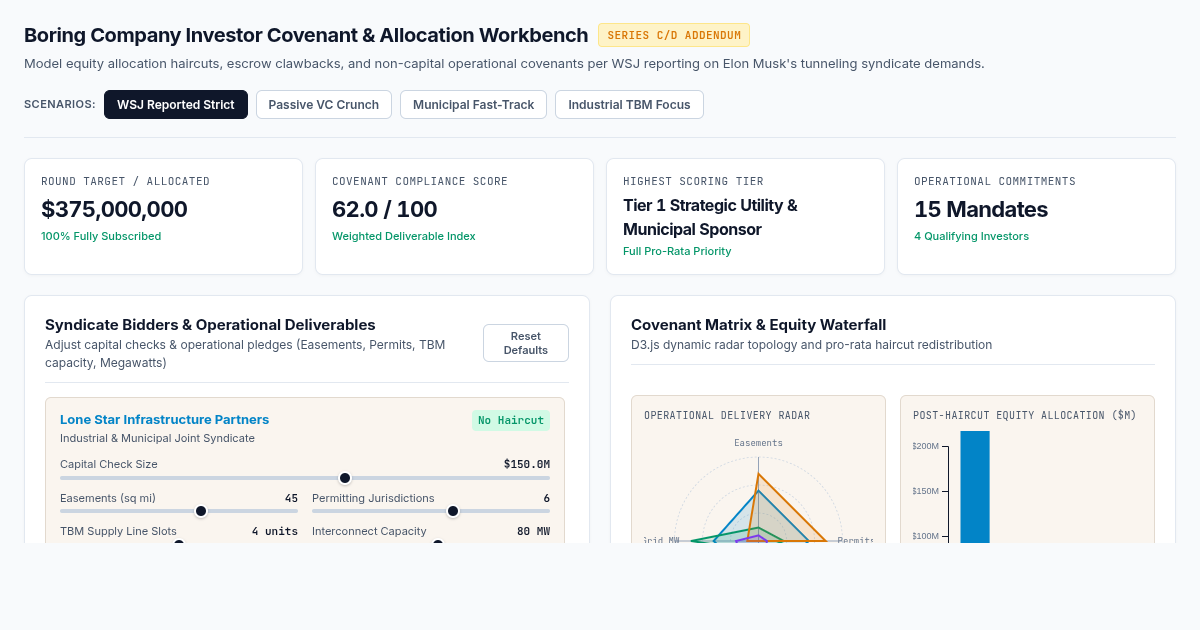The image size is (1200, 630).
Task: Click the $150.0M capital check value
Action: point(527,464)
